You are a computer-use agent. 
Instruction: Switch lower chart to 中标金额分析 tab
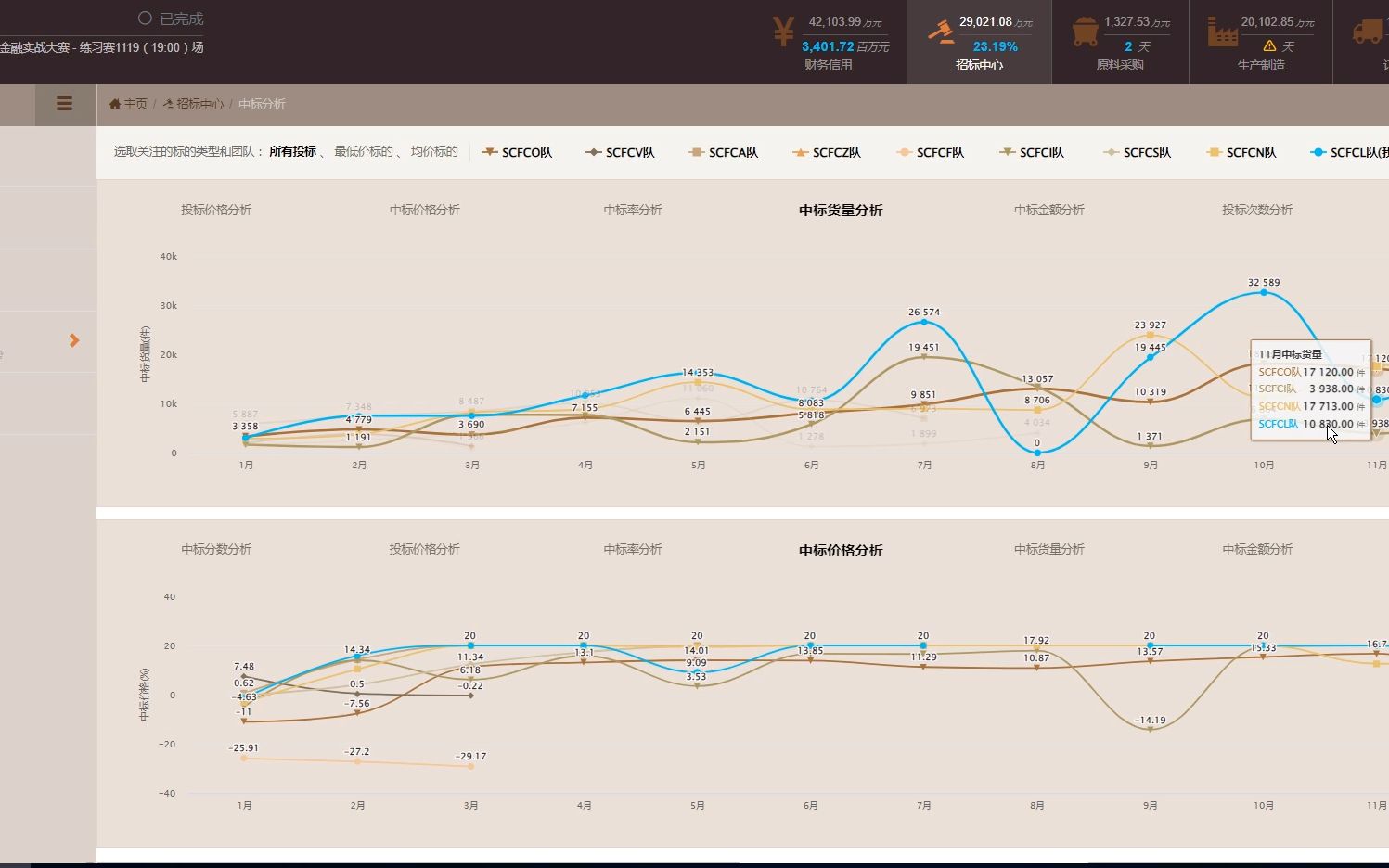pyautogui.click(x=1257, y=549)
